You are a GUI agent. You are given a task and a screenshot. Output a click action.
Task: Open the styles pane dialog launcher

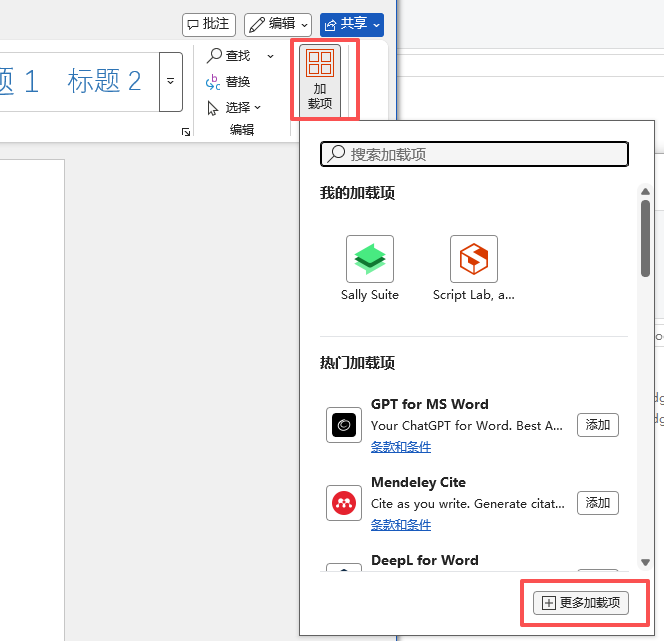pyautogui.click(x=185, y=132)
